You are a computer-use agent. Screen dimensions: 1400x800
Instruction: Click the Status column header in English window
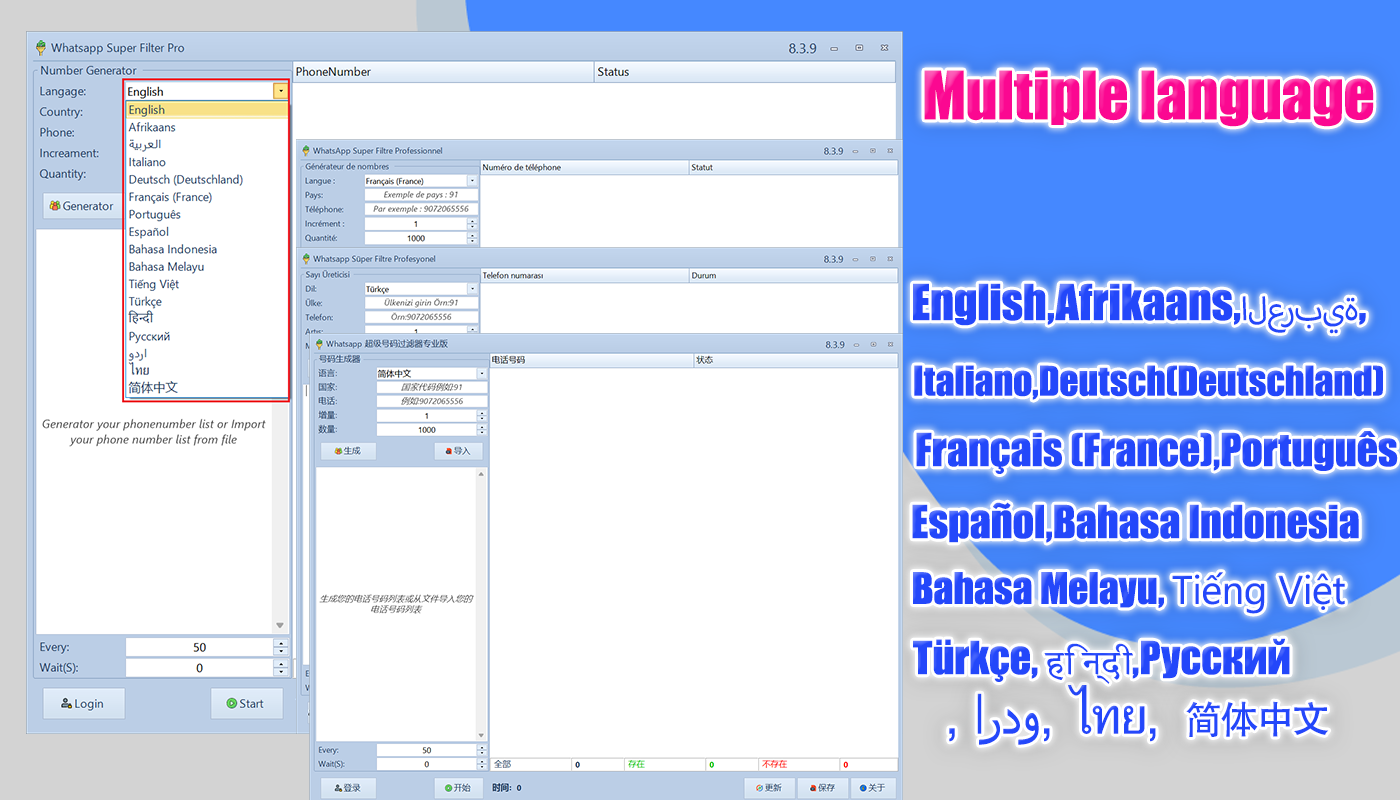[x=745, y=72]
